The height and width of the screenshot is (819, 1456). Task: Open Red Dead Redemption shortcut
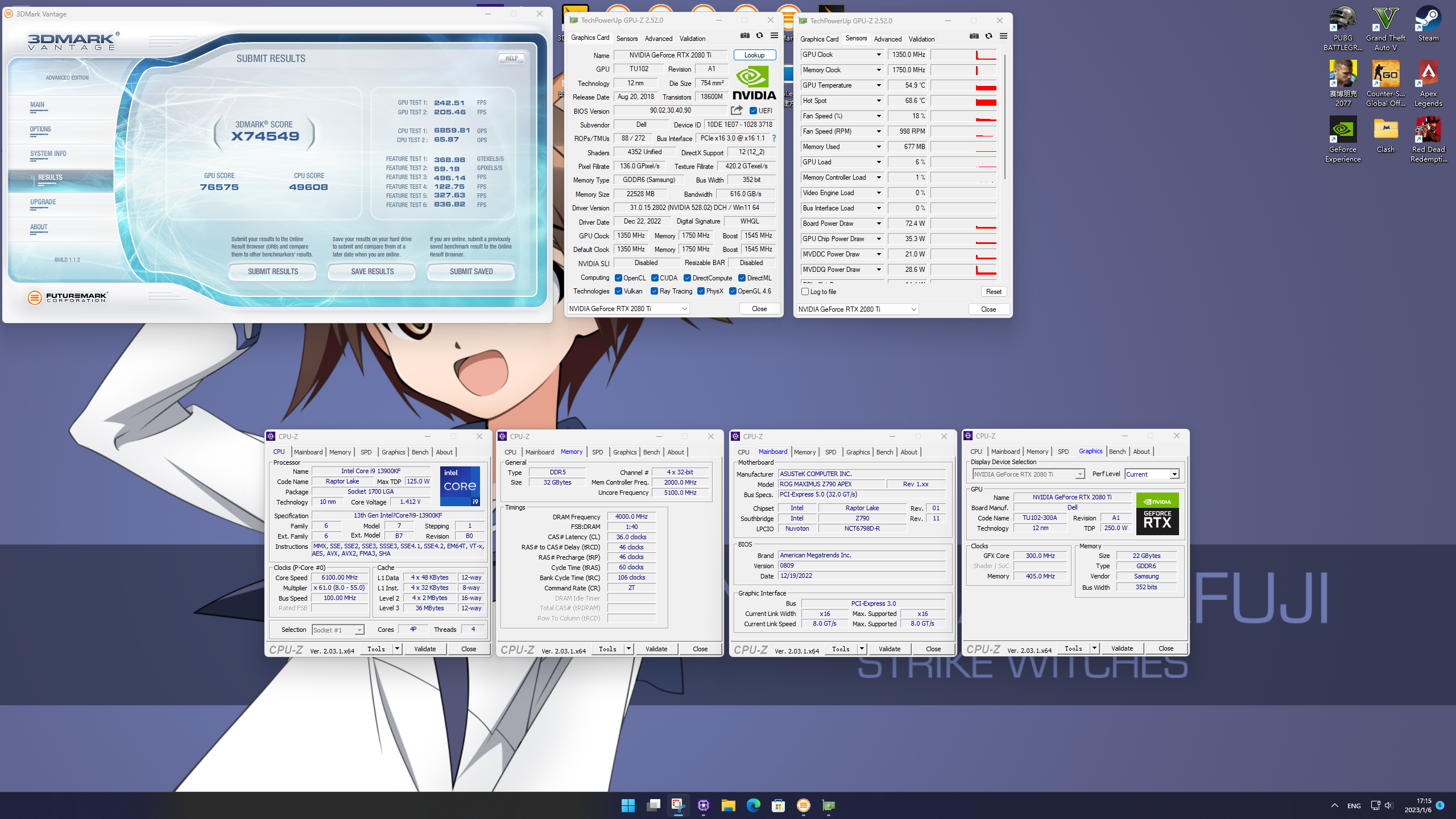(1428, 140)
